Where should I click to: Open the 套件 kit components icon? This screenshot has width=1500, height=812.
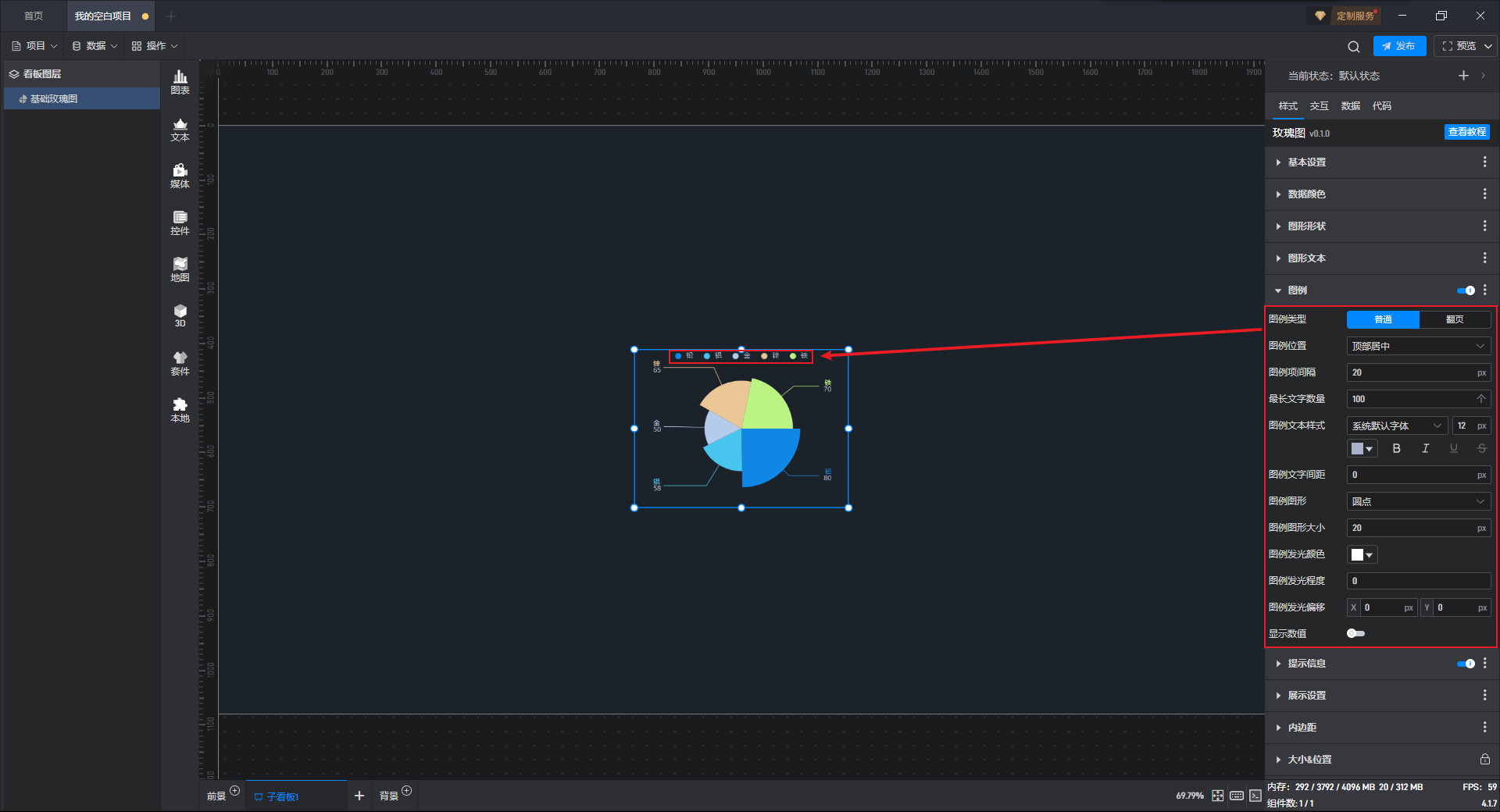180,363
